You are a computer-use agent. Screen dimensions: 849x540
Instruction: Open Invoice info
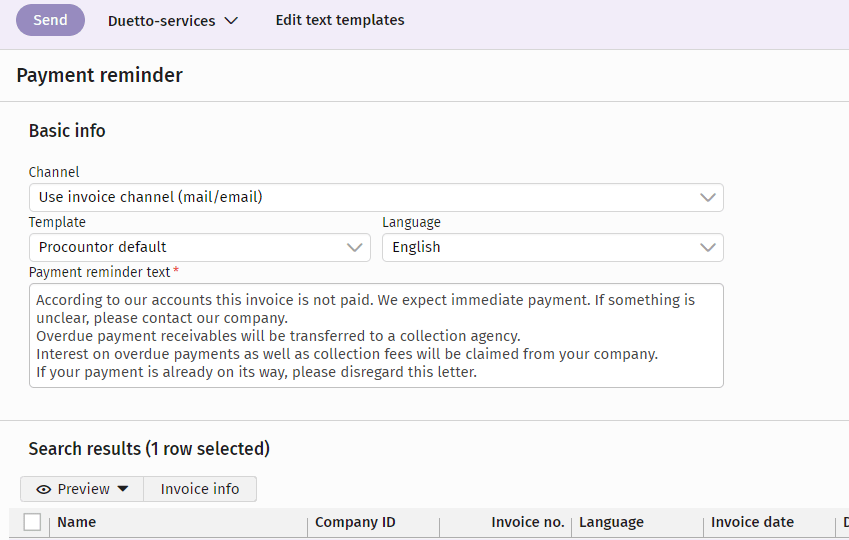tap(200, 489)
